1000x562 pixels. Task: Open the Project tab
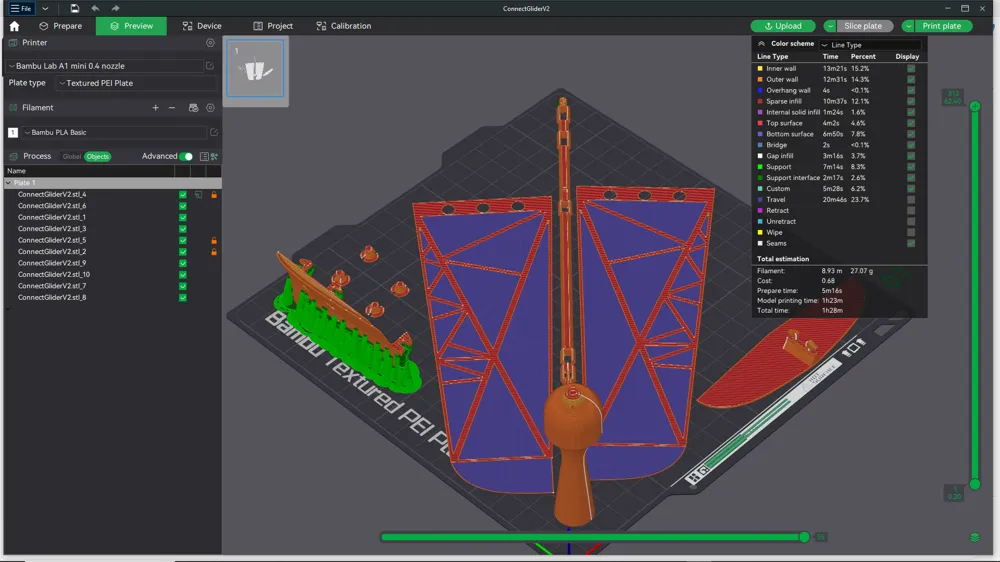pyautogui.click(x=273, y=26)
